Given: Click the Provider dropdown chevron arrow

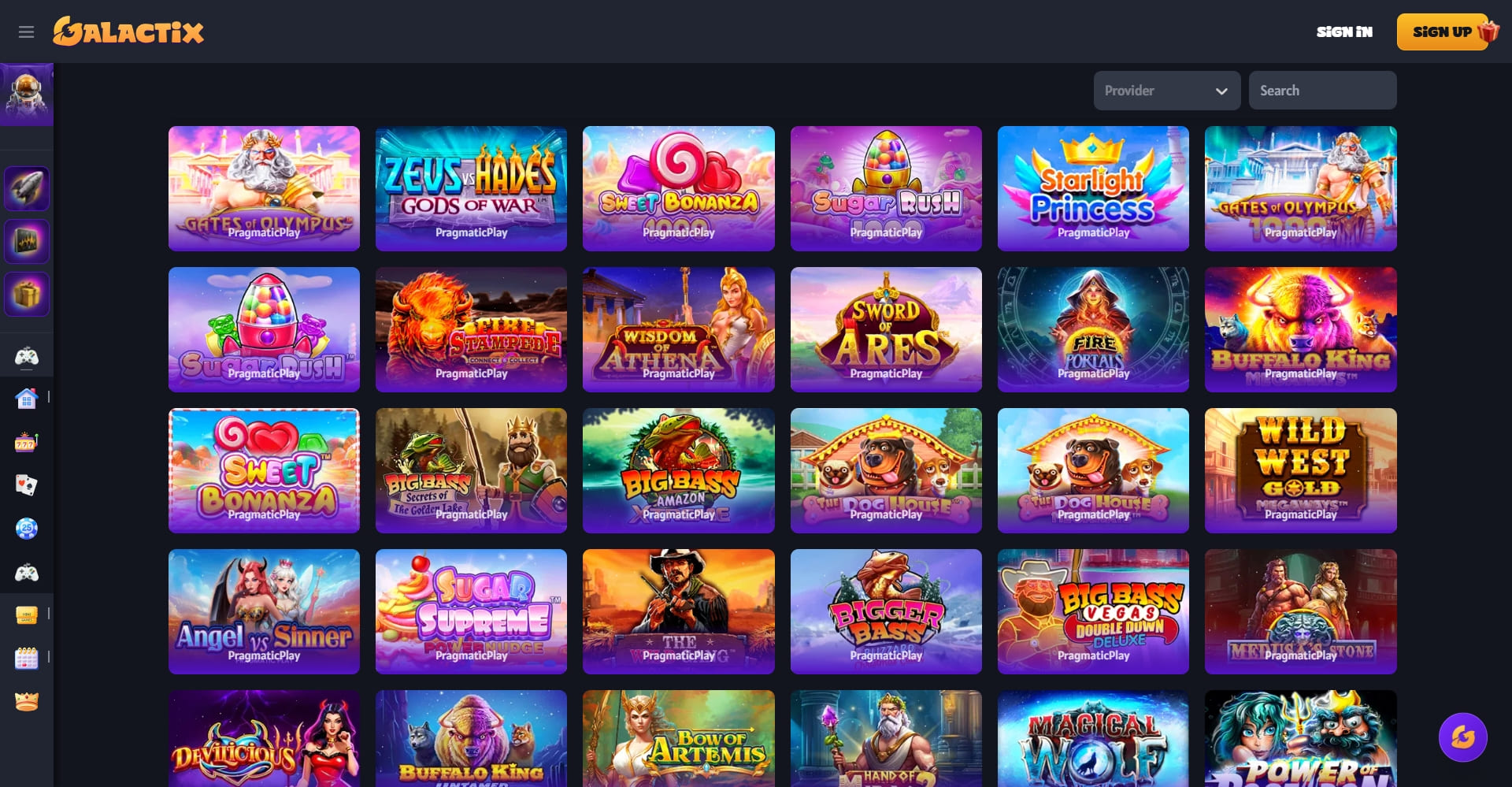Looking at the screenshot, I should [x=1221, y=91].
